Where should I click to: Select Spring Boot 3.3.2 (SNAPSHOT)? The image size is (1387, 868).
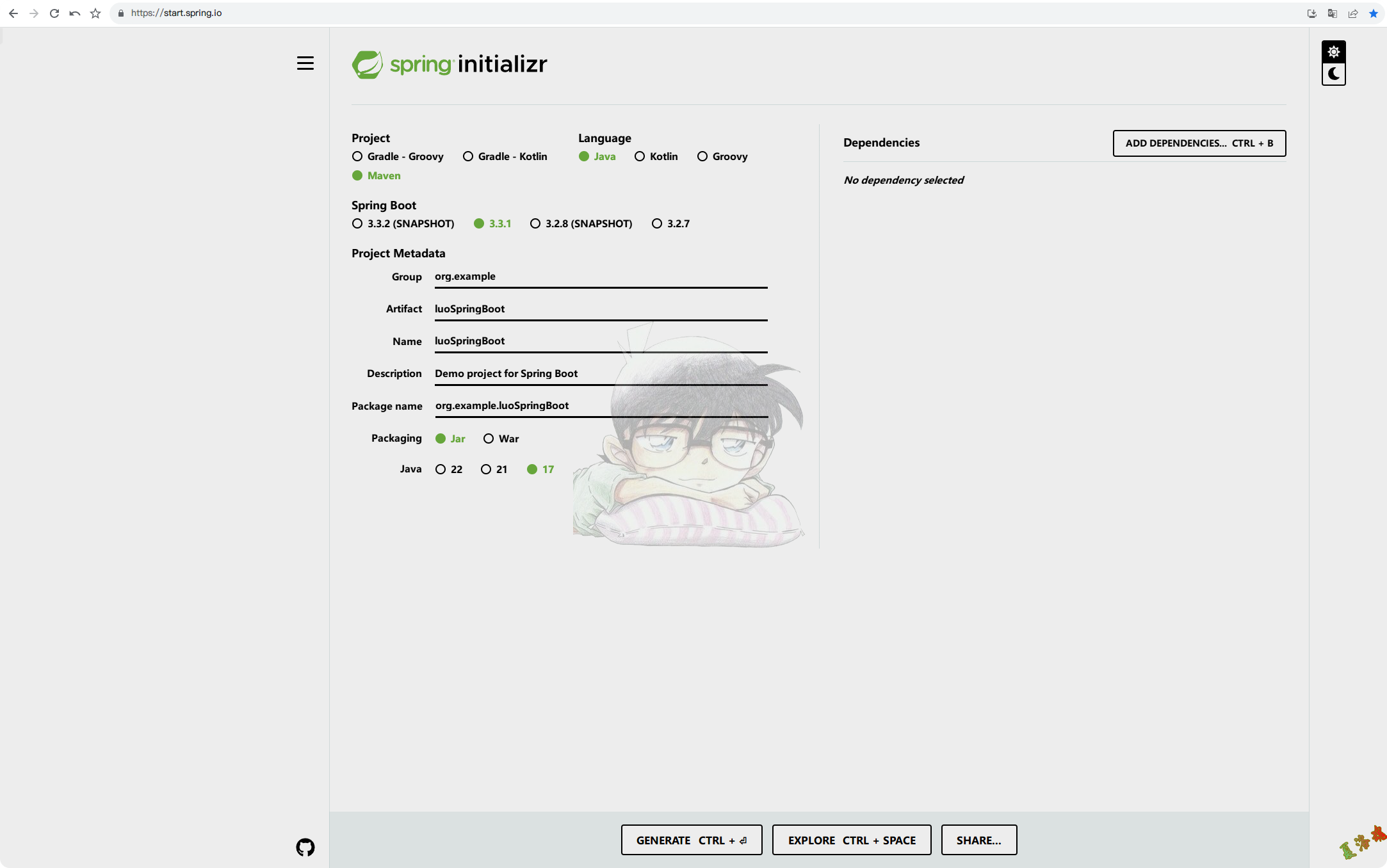point(403,223)
